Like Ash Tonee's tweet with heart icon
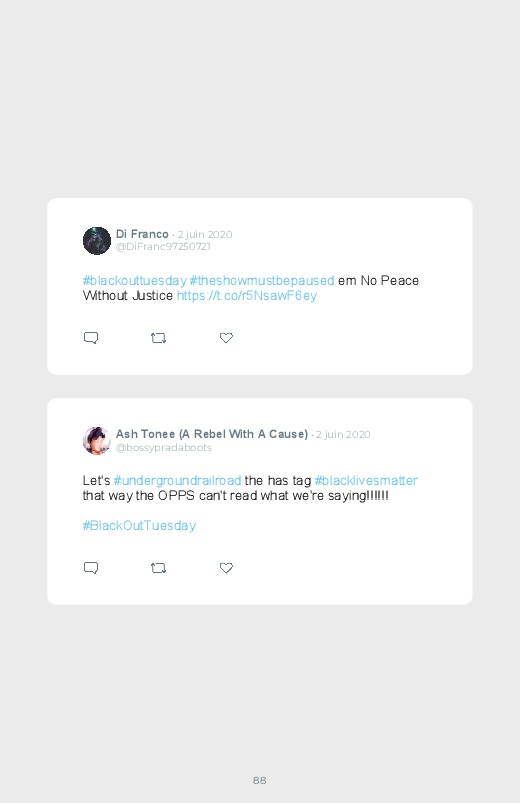The image size is (520, 803). tap(226, 567)
